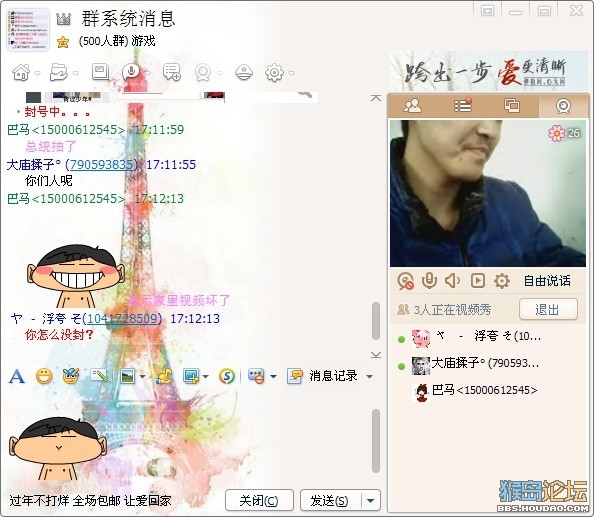Click the message input vertical scrollbar
This screenshot has height=517, width=594.
pyautogui.click(x=375, y=441)
